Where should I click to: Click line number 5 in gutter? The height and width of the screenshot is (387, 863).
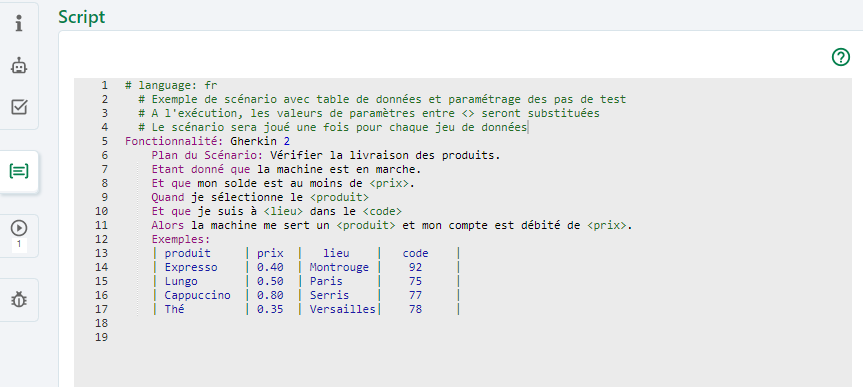105,141
